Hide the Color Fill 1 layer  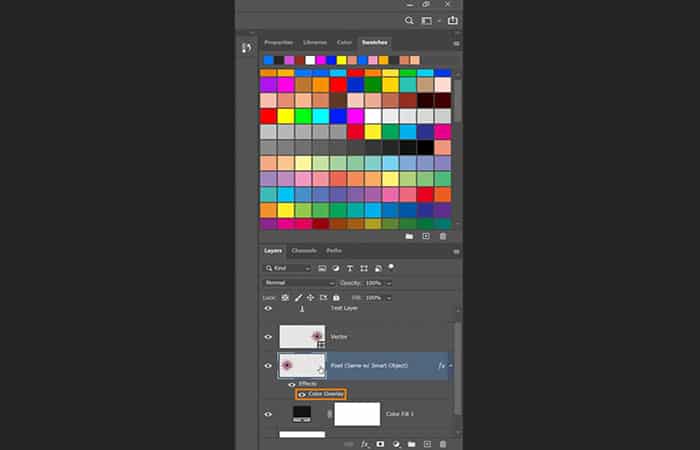[268, 414]
